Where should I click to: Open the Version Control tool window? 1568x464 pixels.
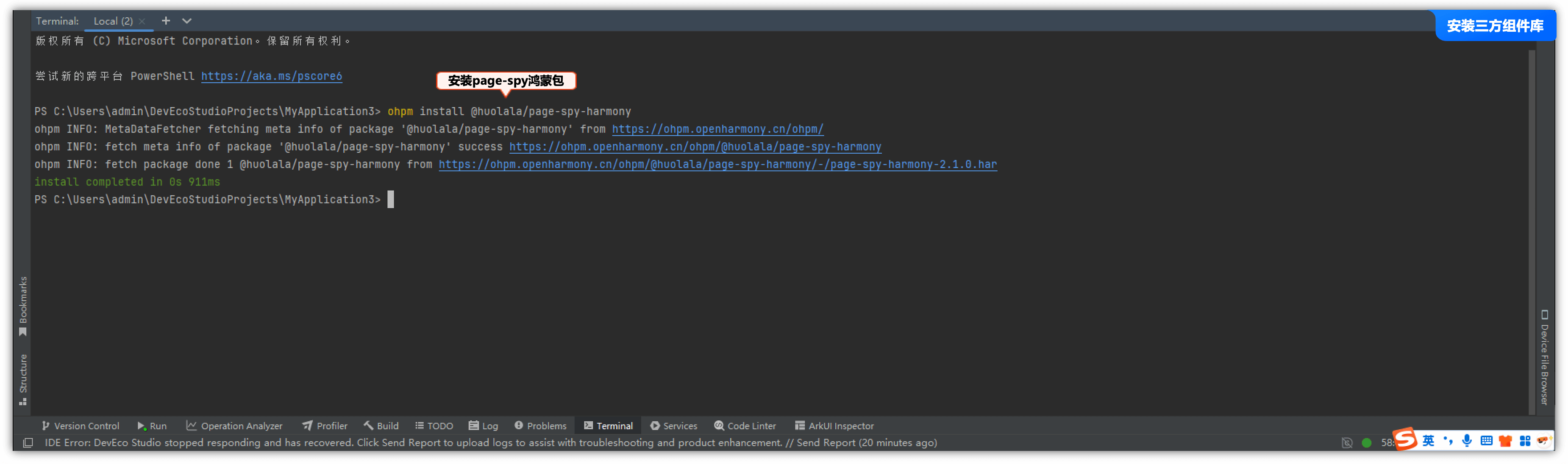81,426
